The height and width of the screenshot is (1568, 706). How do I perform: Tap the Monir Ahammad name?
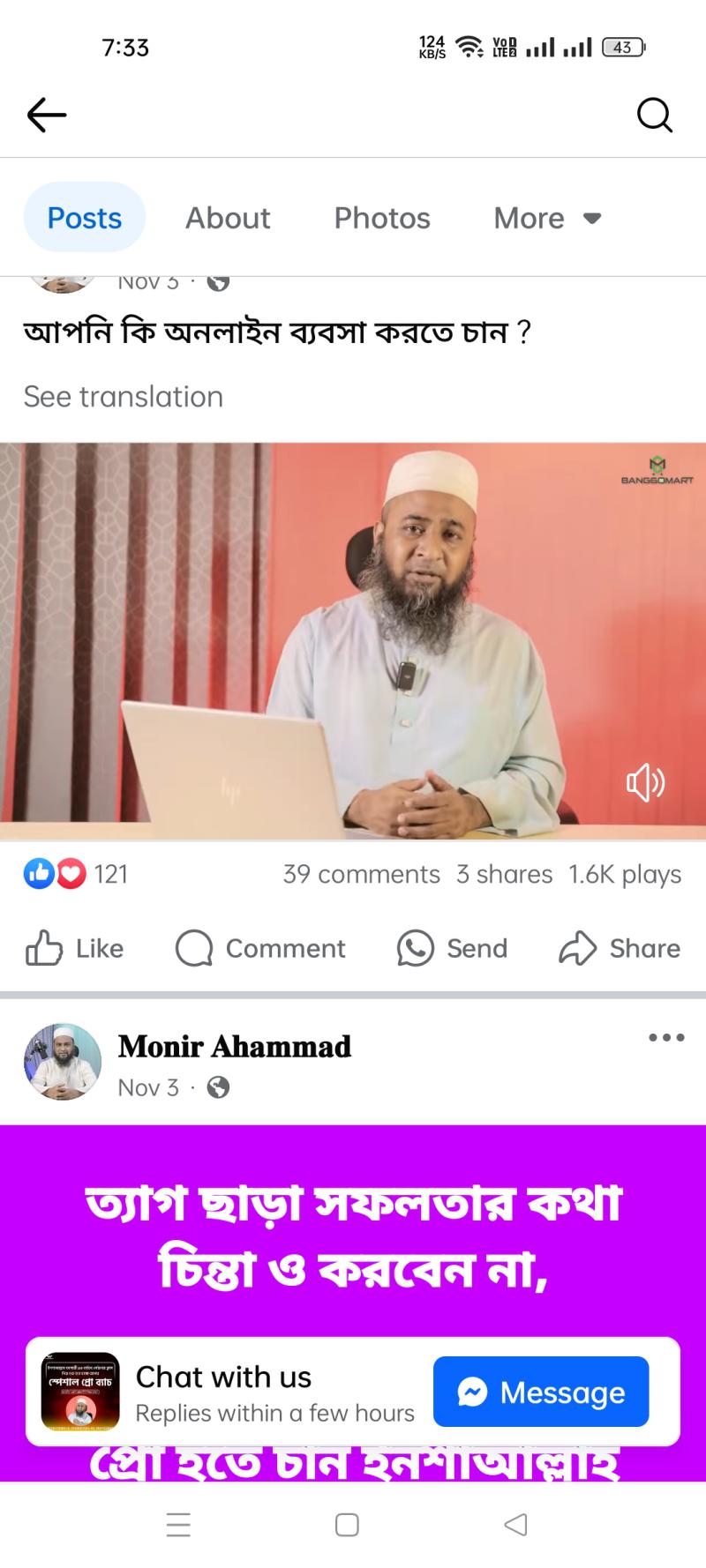[x=235, y=1046]
